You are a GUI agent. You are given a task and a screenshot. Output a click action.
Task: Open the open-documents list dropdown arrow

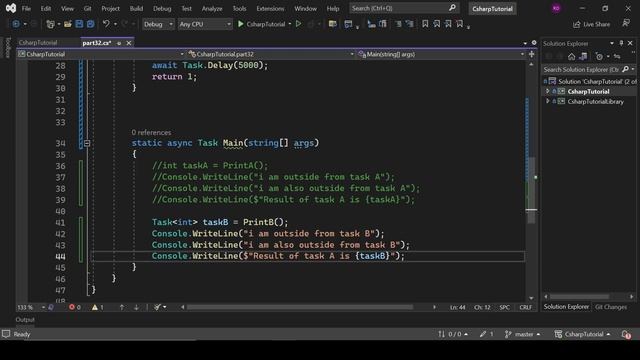(x=525, y=43)
